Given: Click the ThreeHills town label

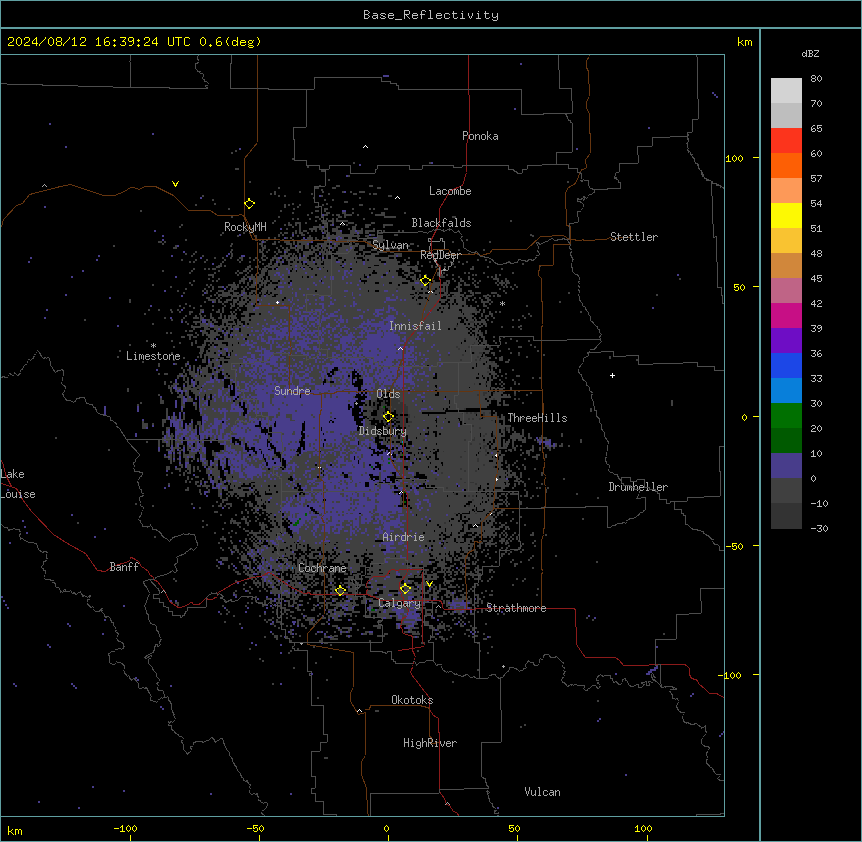Looking at the screenshot, I should pyautogui.click(x=538, y=418).
